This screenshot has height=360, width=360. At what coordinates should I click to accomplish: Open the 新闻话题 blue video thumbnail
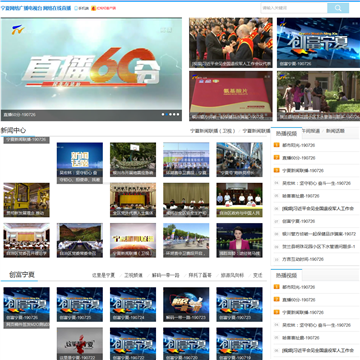tap(80, 159)
